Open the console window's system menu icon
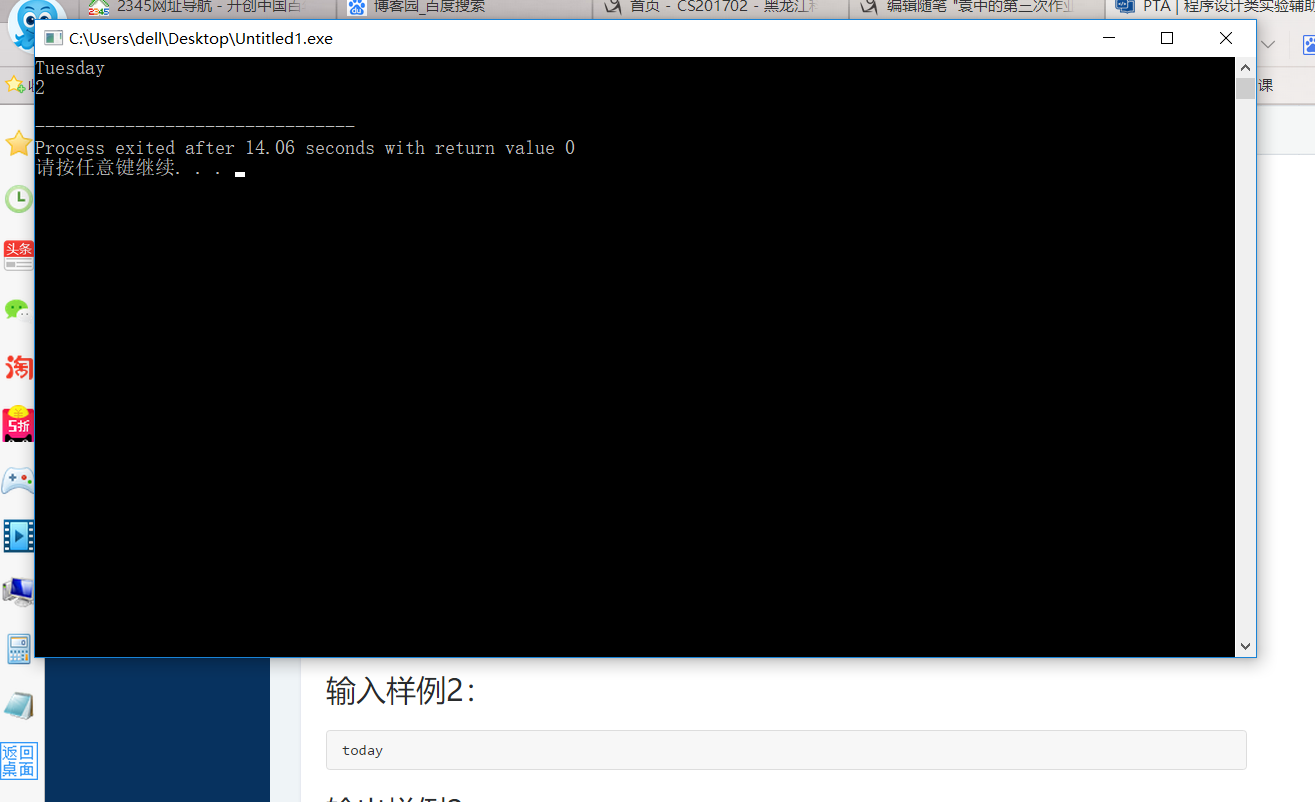The image size is (1315, 802). click(x=53, y=38)
